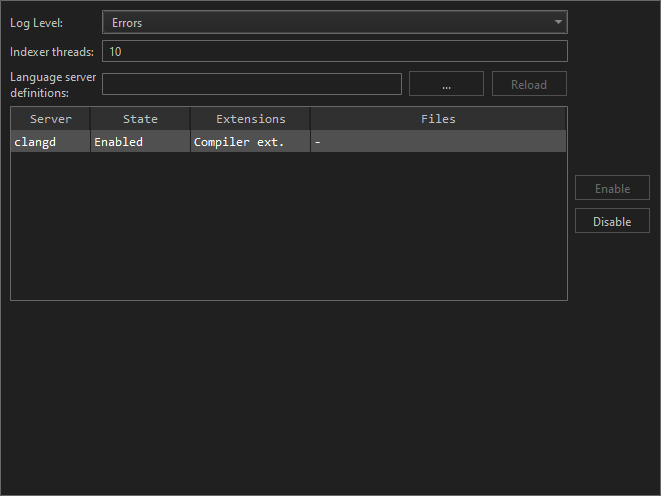Select the Enabled state cell

pos(140,142)
